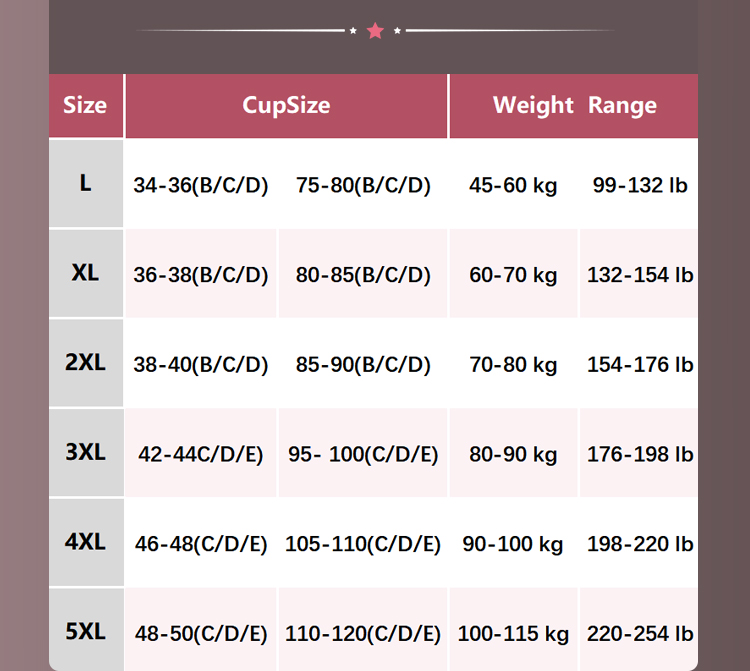Click the 45-60 kg weight cell

pos(513,185)
